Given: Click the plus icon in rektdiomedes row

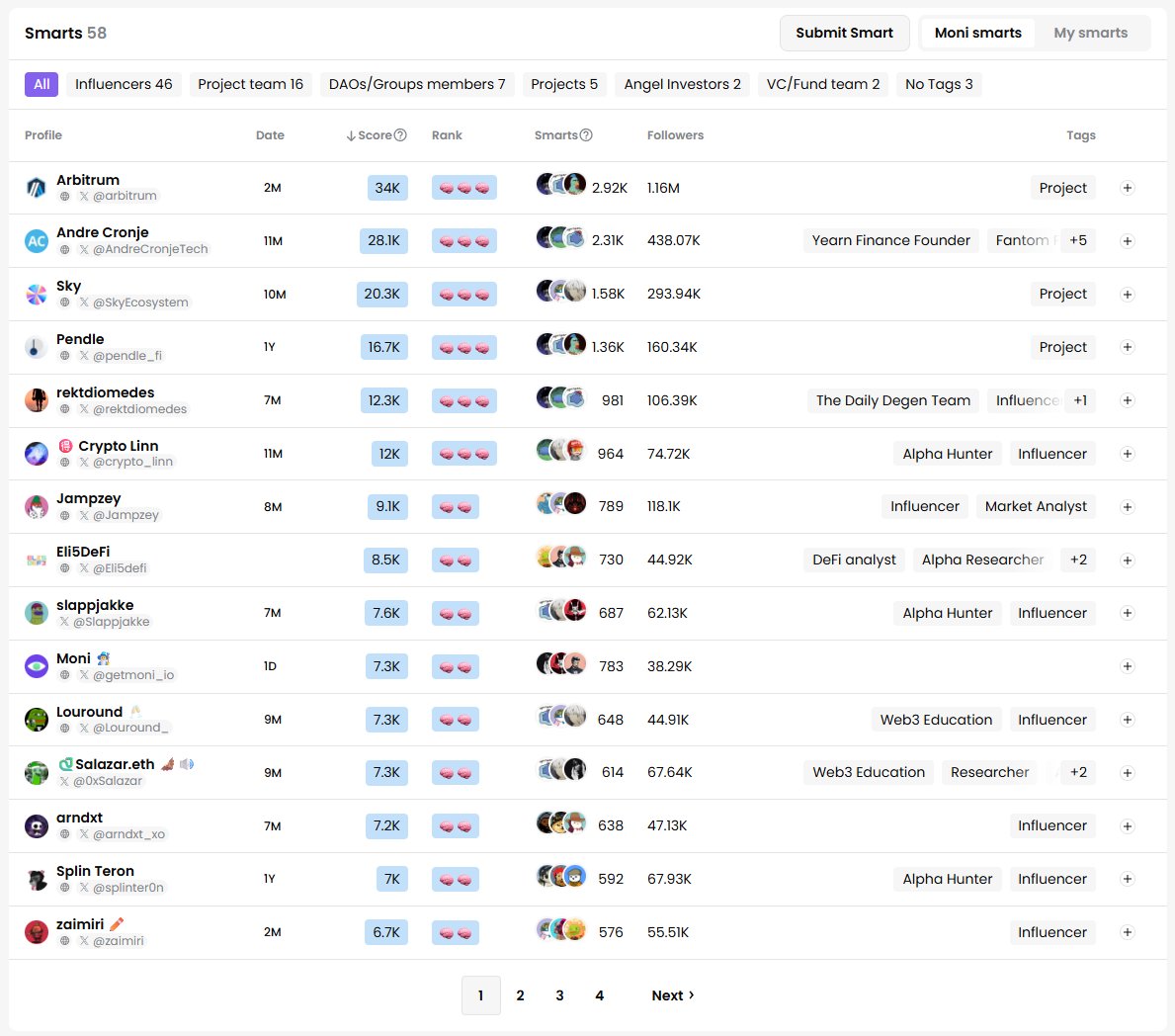Looking at the screenshot, I should tap(1127, 400).
